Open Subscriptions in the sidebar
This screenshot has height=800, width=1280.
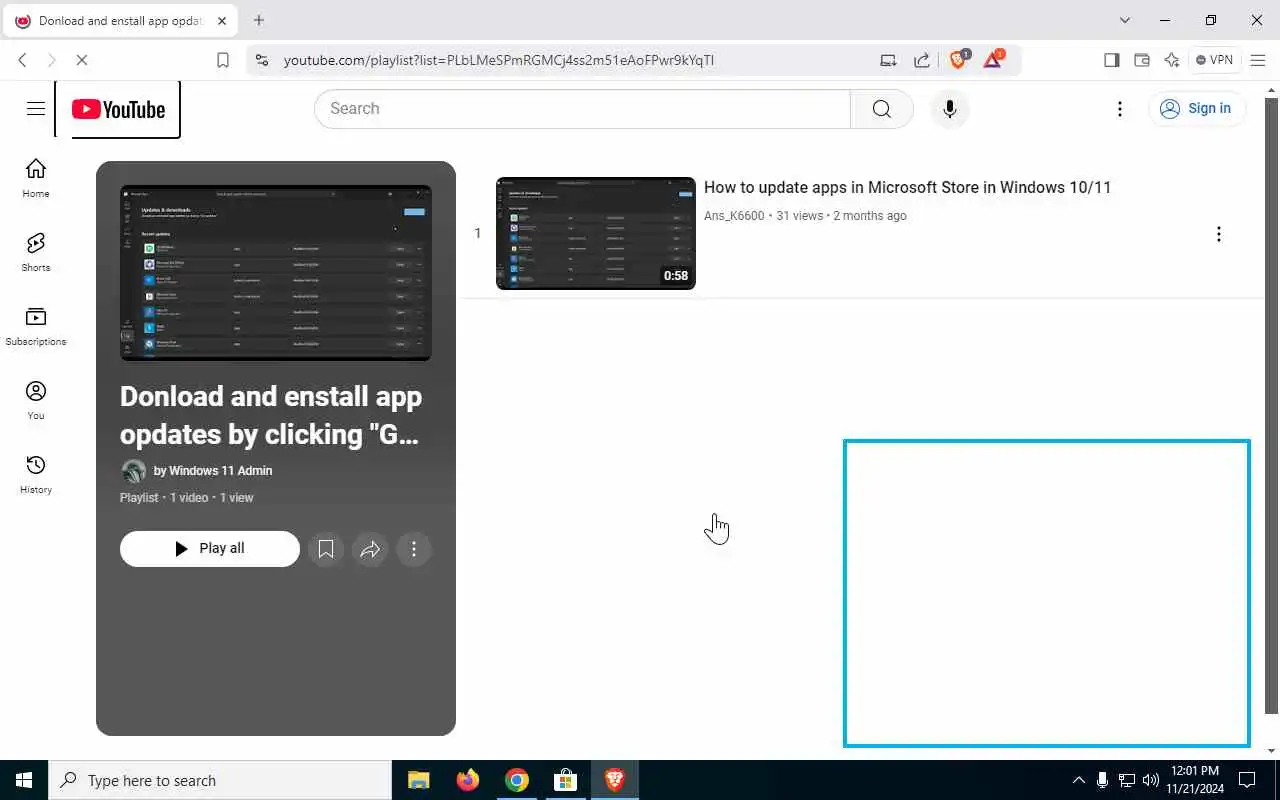point(36,326)
